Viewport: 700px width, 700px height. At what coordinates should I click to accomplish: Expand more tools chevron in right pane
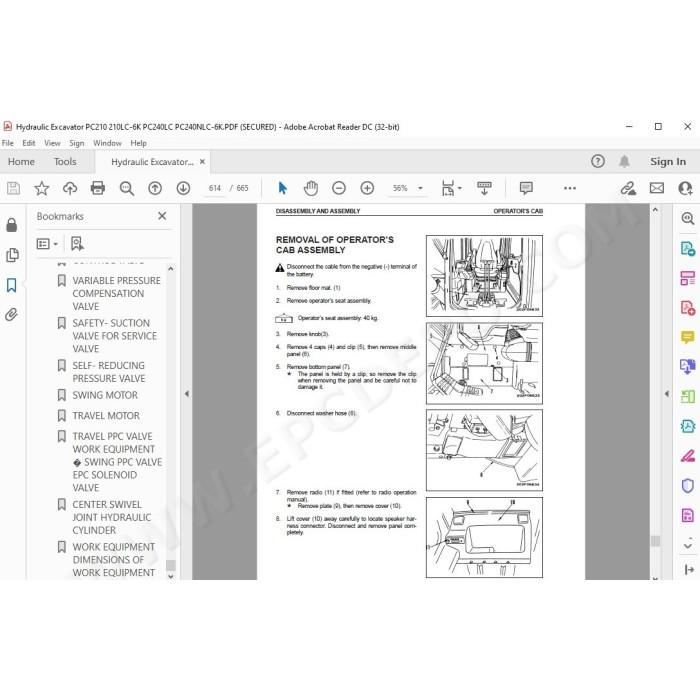pos(688,545)
